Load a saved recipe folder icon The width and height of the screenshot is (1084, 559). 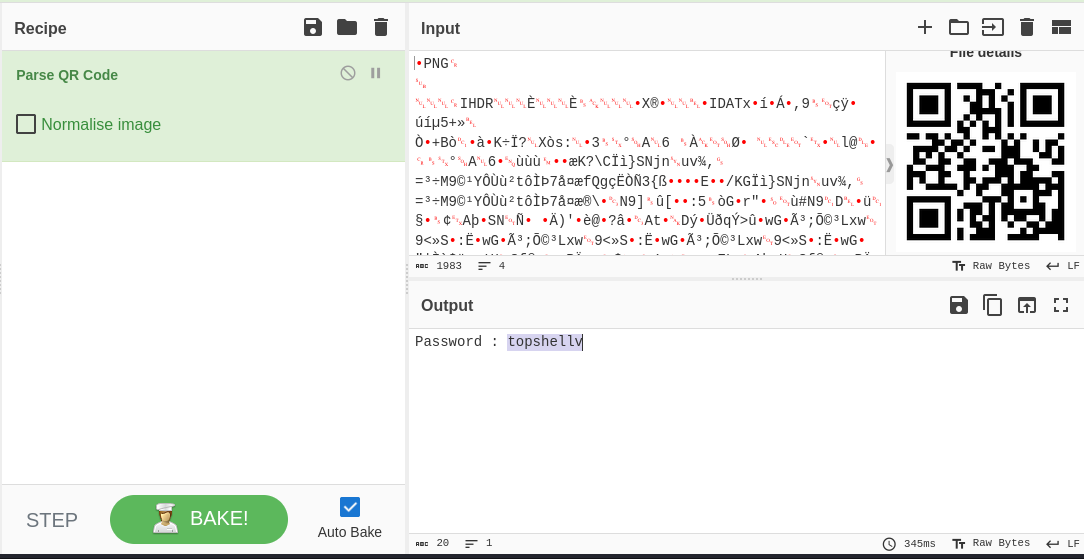click(x=347, y=27)
